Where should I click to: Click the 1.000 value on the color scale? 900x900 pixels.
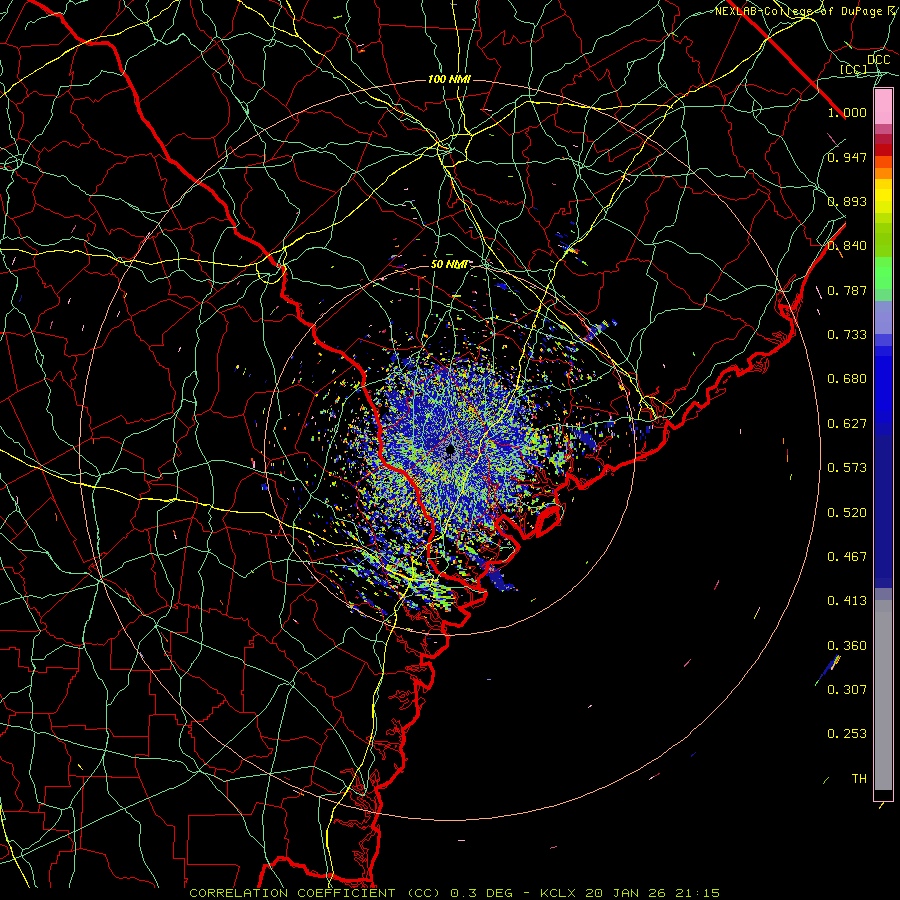847,112
